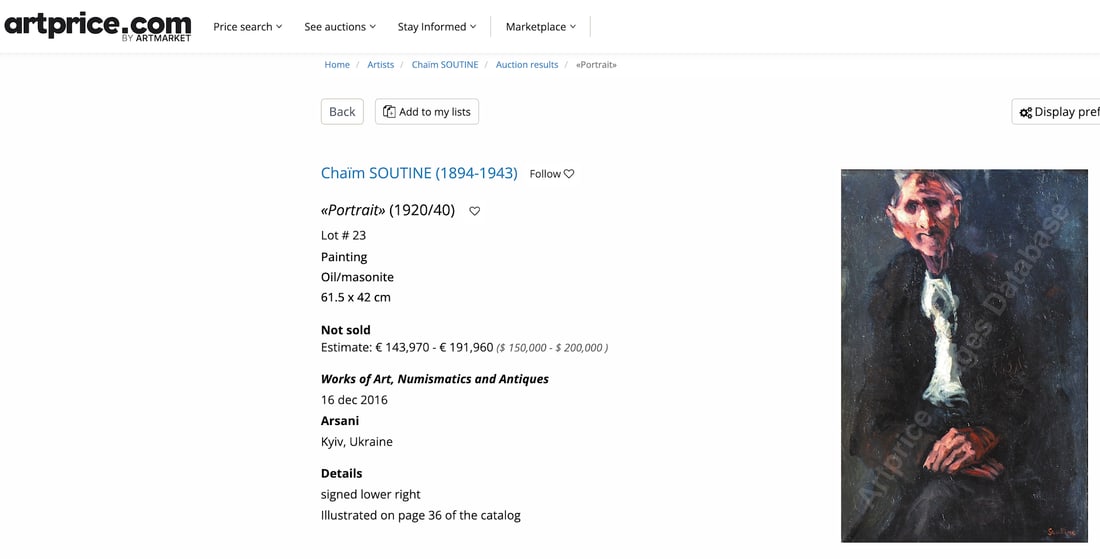Select the Kyiv, Ukraine location text
This screenshot has height=559, width=1100.
[357, 442]
